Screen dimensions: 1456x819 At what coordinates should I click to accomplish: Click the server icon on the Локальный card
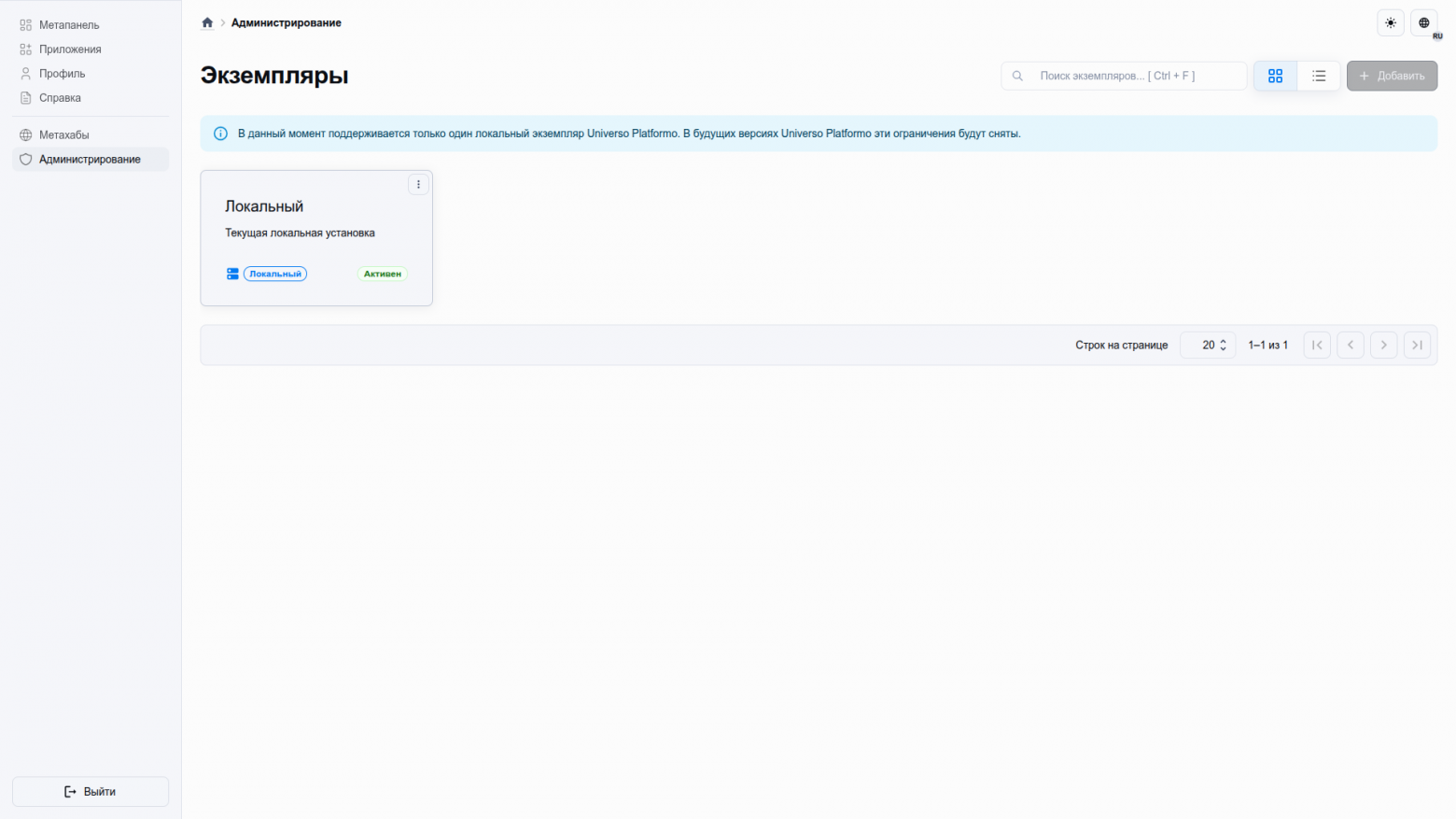pyautogui.click(x=232, y=274)
